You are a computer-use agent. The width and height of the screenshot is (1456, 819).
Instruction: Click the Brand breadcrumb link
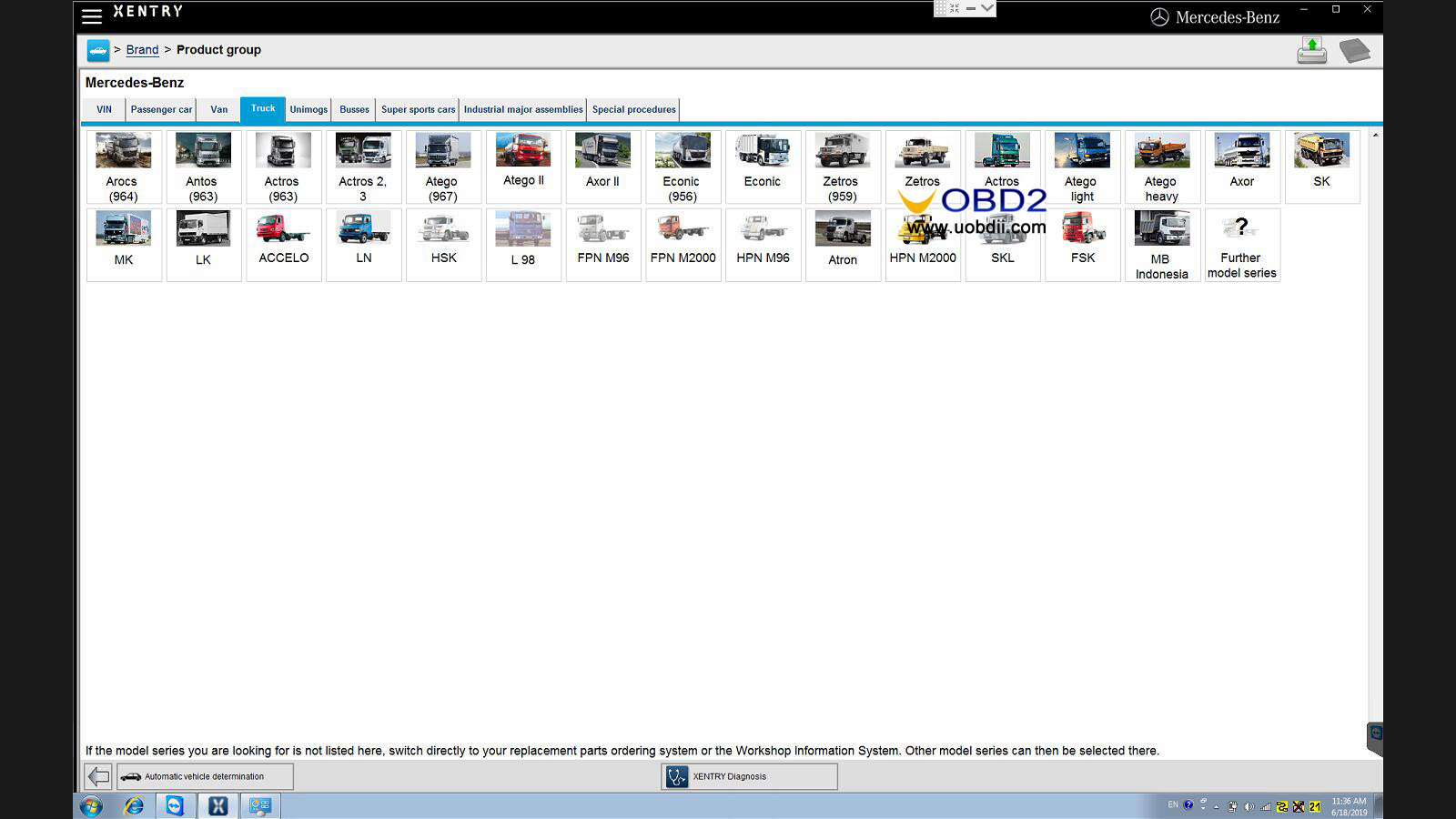(142, 50)
